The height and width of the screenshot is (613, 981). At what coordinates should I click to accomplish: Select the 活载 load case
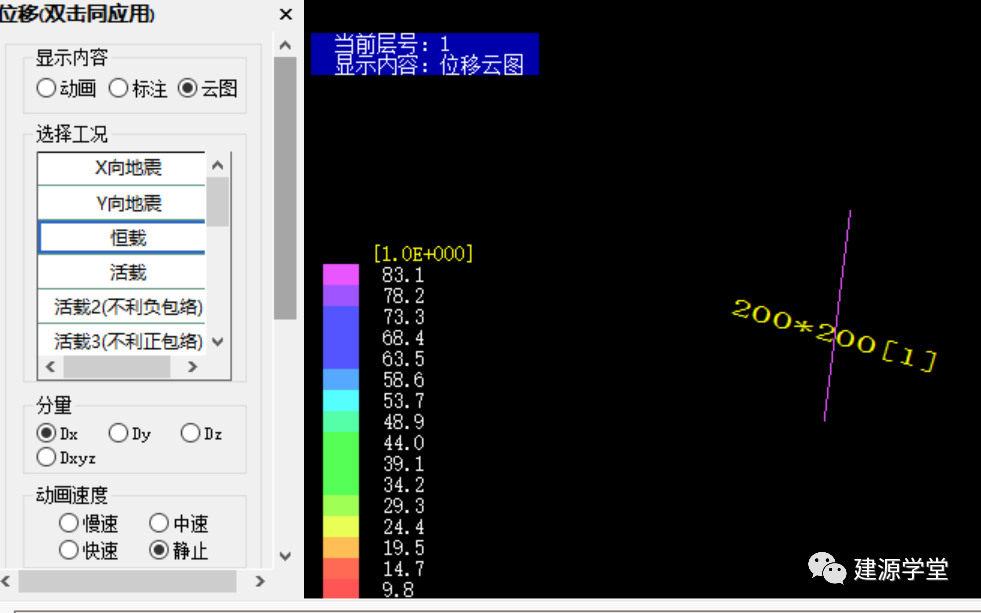[x=120, y=272]
